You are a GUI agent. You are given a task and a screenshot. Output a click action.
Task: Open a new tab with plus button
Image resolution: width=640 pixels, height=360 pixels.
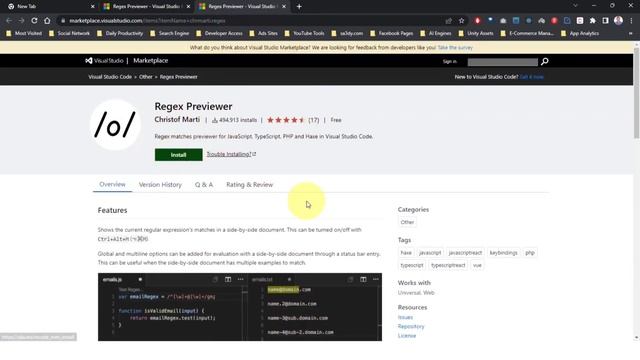pos(299,7)
